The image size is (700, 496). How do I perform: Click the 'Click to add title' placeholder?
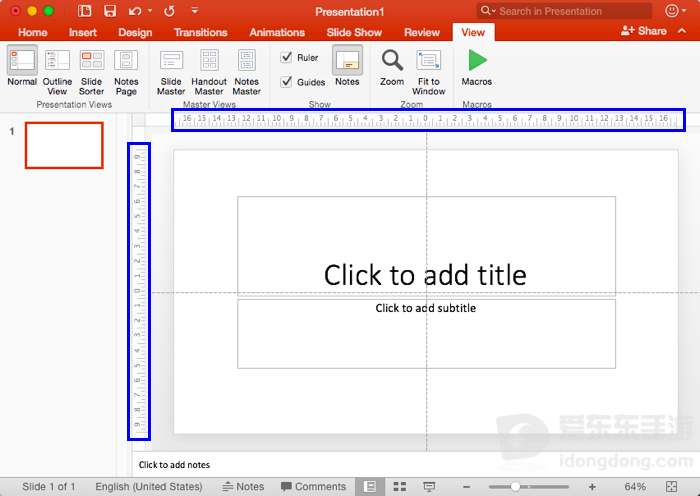[x=426, y=246]
